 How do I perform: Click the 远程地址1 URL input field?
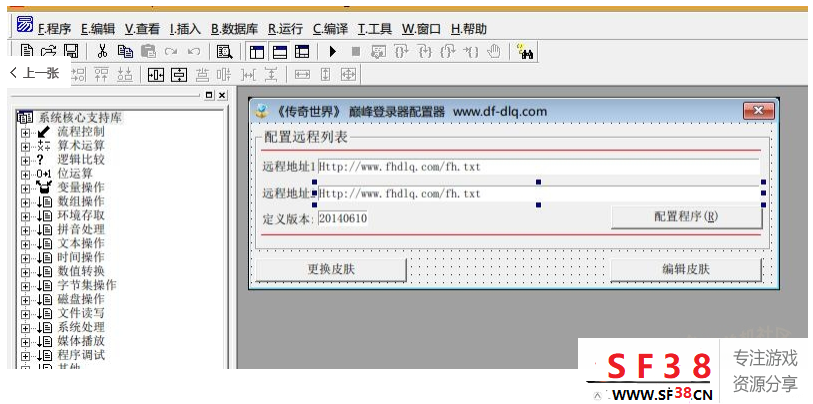click(x=539, y=167)
